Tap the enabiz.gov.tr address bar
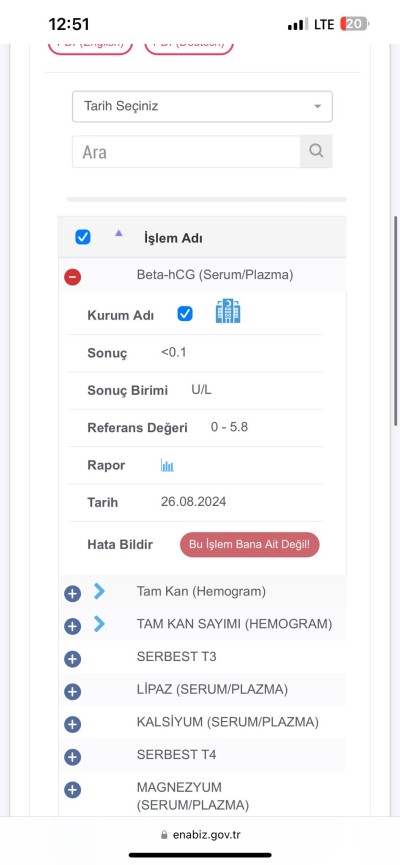Viewport: 400px width, 865px height. (200, 835)
